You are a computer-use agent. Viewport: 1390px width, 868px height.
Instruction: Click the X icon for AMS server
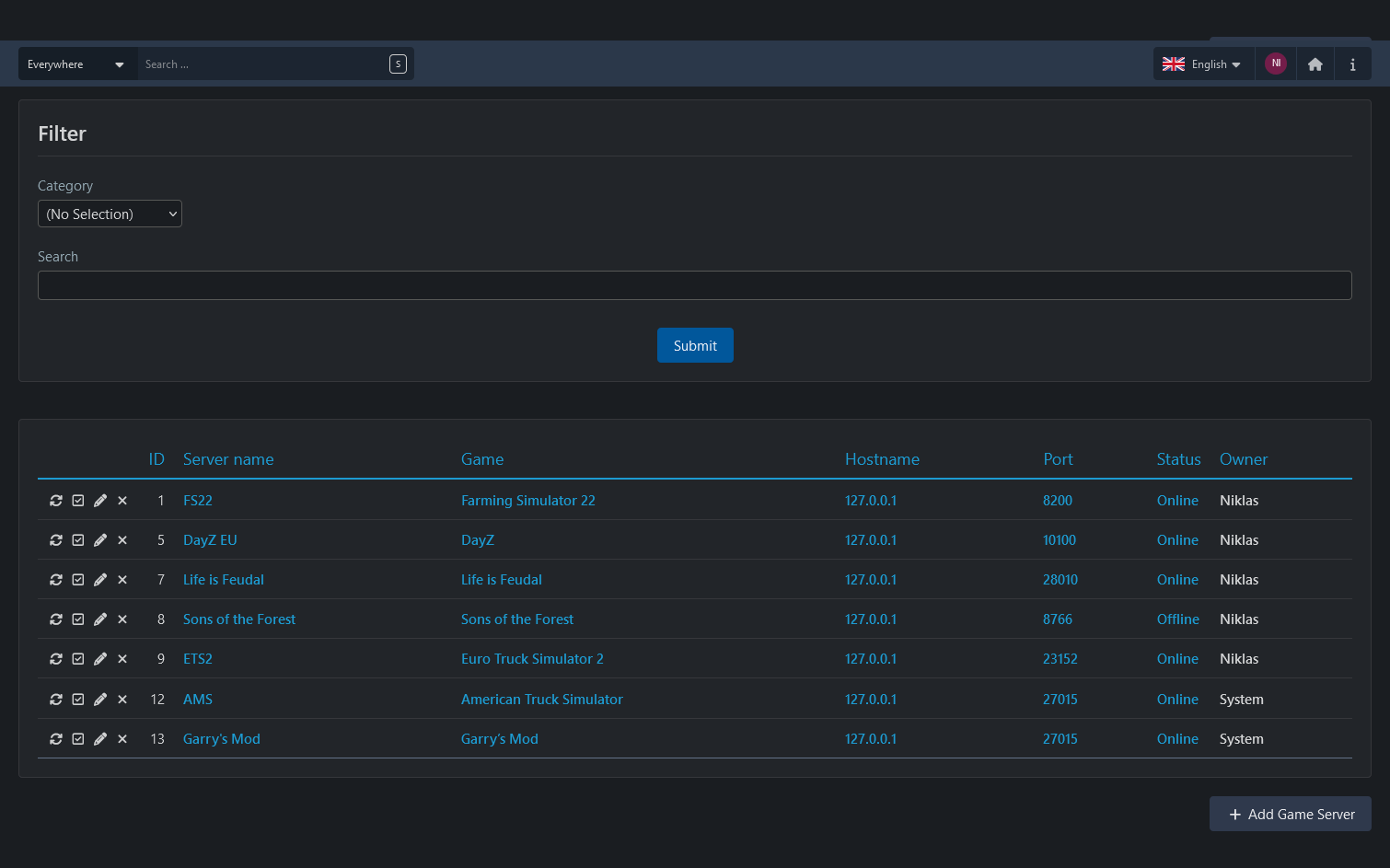pos(122,700)
